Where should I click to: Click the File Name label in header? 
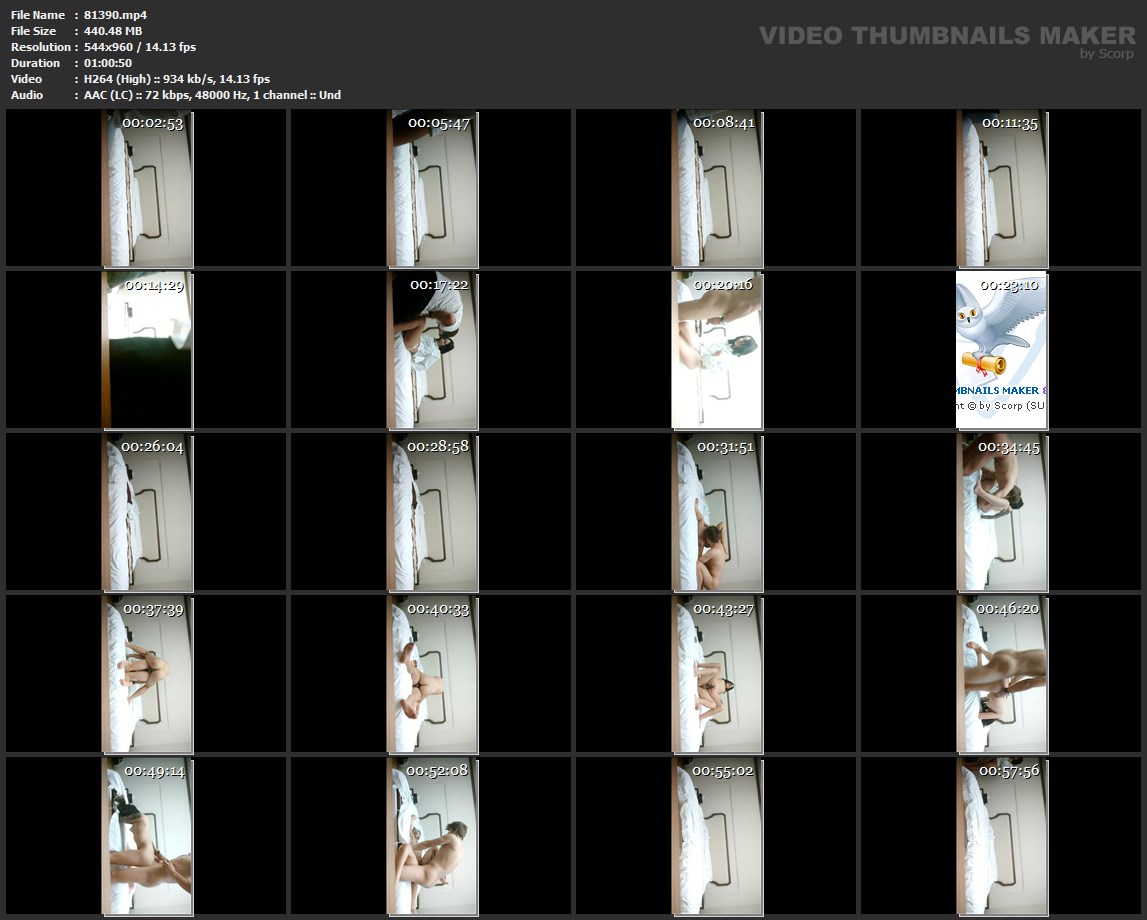point(38,15)
